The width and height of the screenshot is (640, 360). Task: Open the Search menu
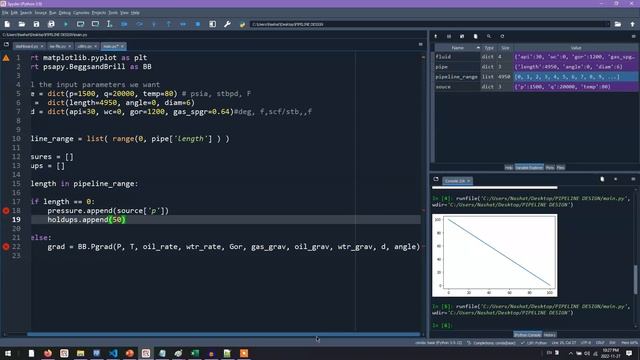point(26,13)
